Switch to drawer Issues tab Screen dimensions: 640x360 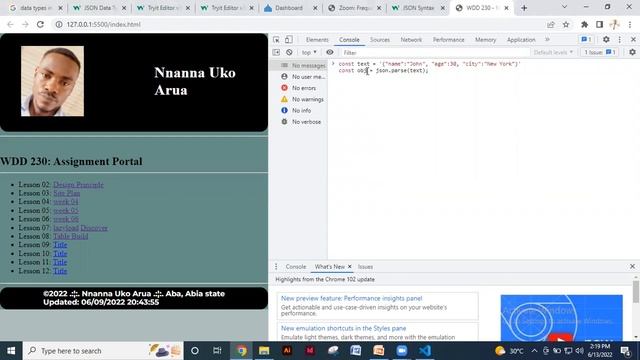(365, 267)
